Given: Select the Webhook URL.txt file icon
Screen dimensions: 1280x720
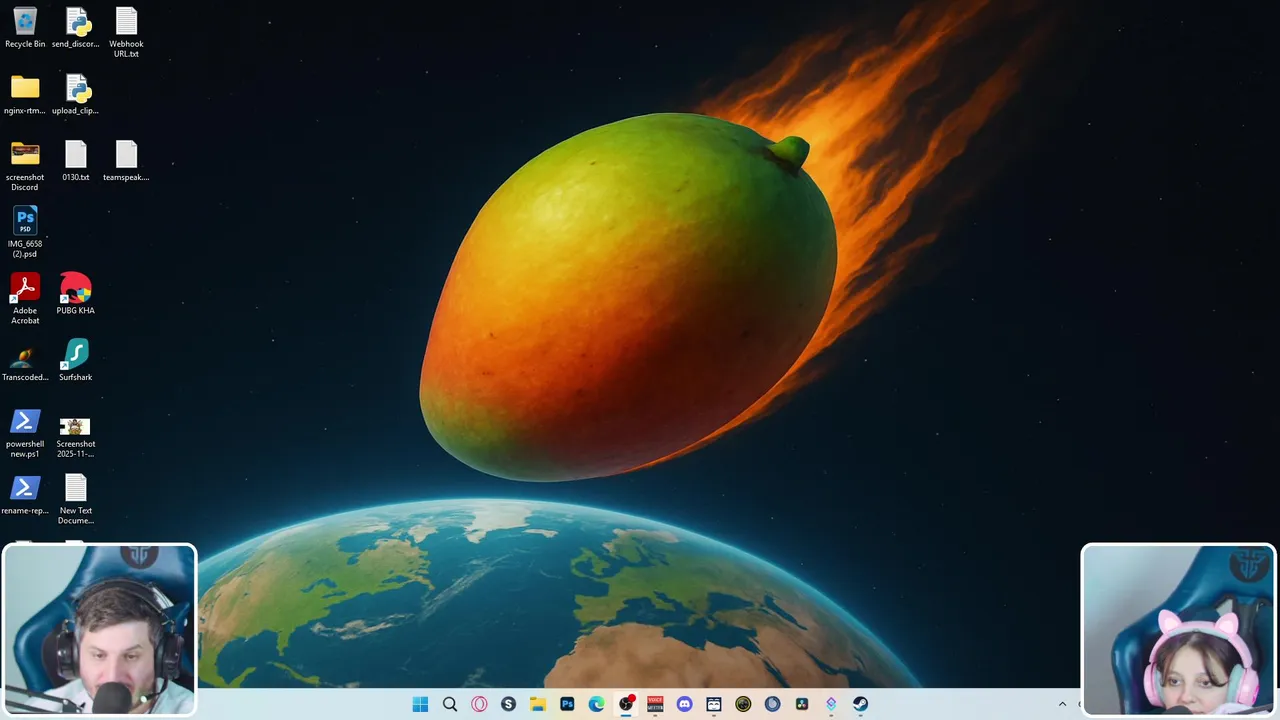Looking at the screenshot, I should point(126,32).
